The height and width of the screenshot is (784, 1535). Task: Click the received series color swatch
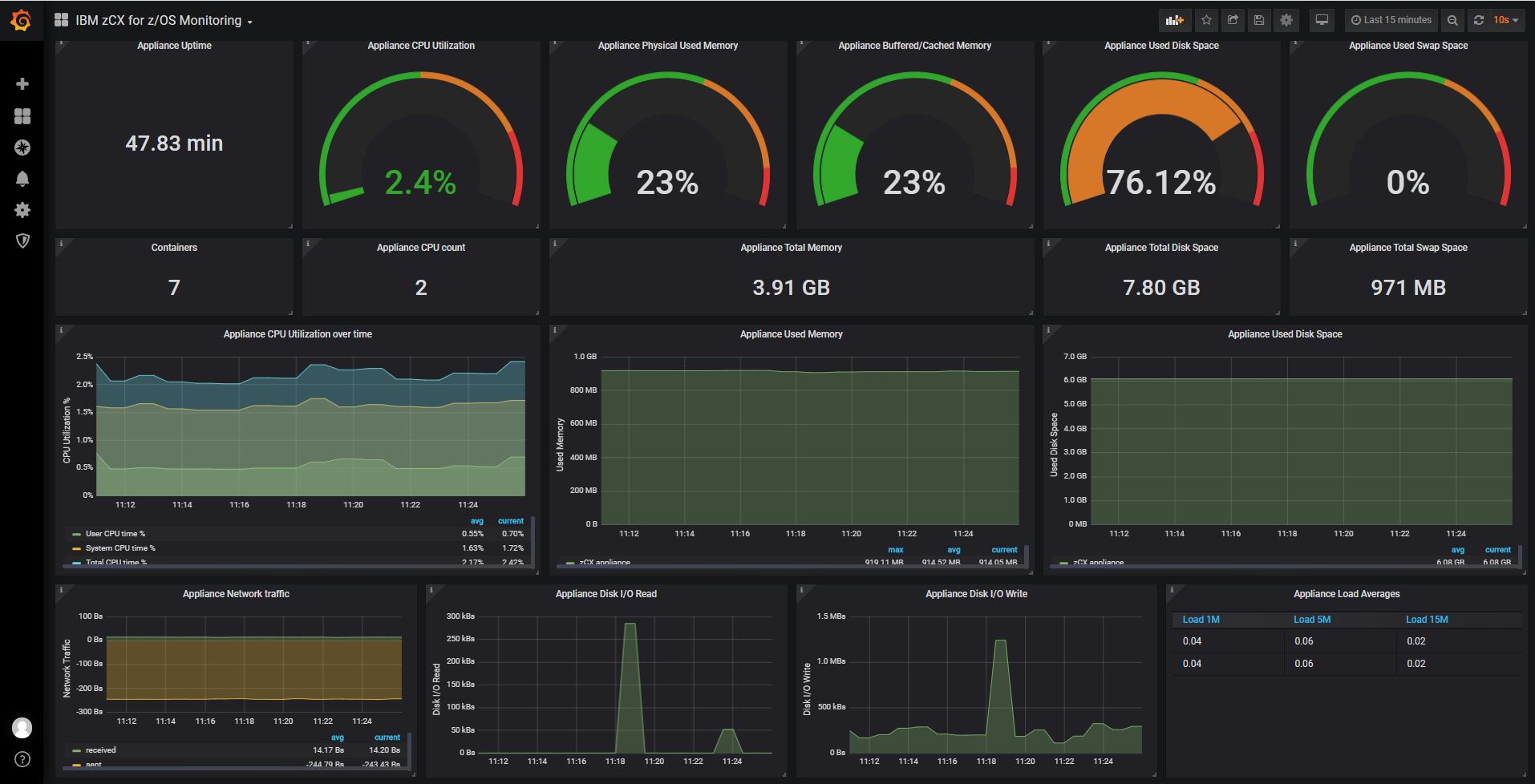point(76,751)
